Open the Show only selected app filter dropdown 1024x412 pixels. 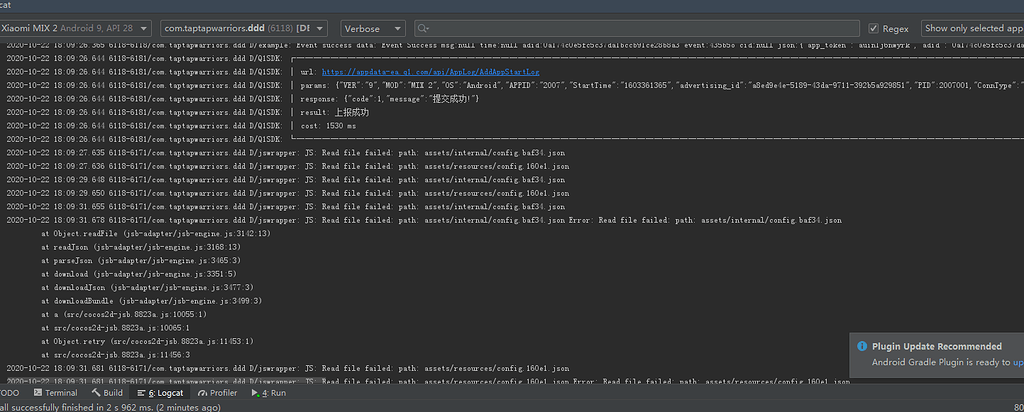pyautogui.click(x=972, y=29)
